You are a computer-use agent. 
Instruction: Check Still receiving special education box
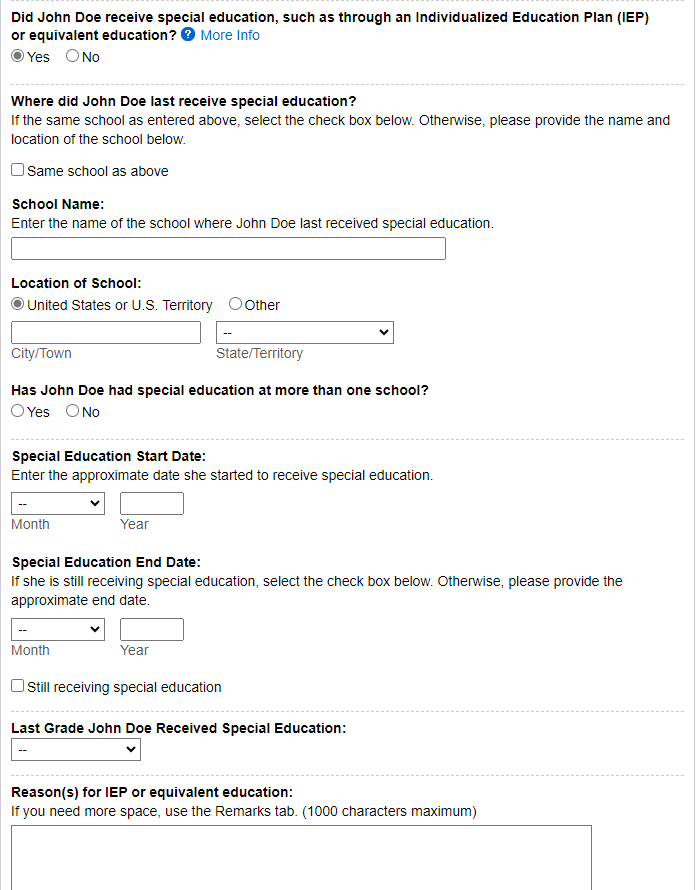click(x=18, y=687)
